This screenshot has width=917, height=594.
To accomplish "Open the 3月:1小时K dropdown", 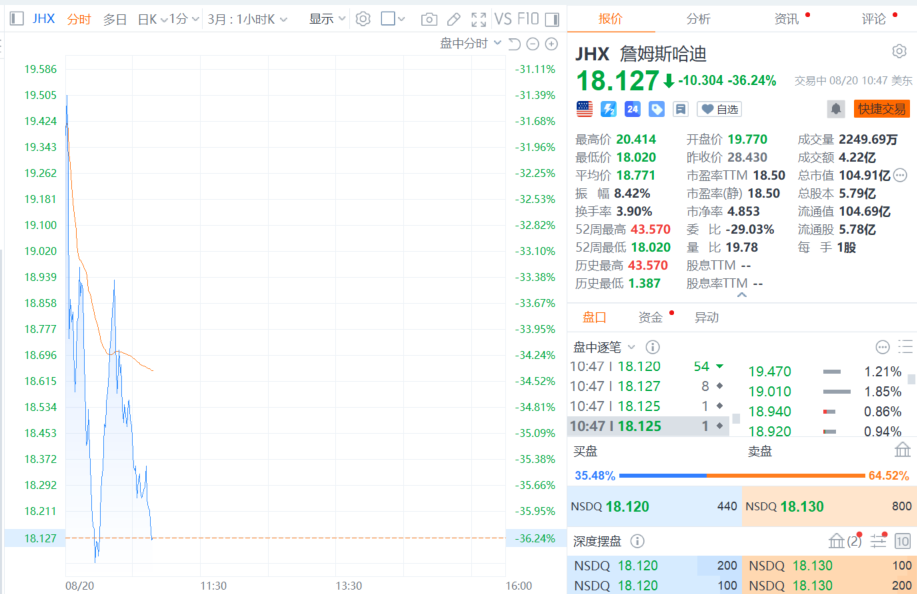I will 247,19.
